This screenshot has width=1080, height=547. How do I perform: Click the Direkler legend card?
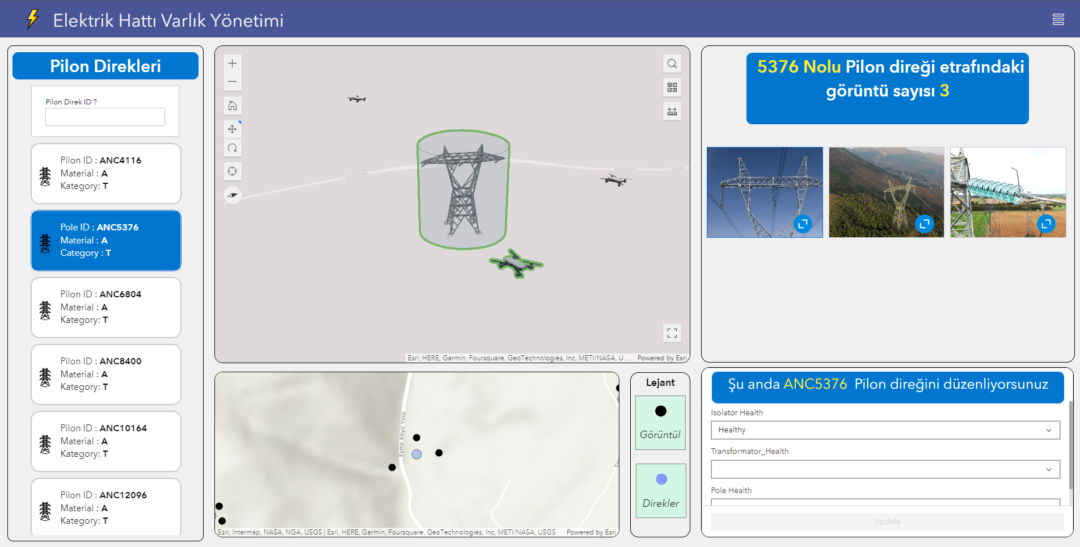(661, 491)
